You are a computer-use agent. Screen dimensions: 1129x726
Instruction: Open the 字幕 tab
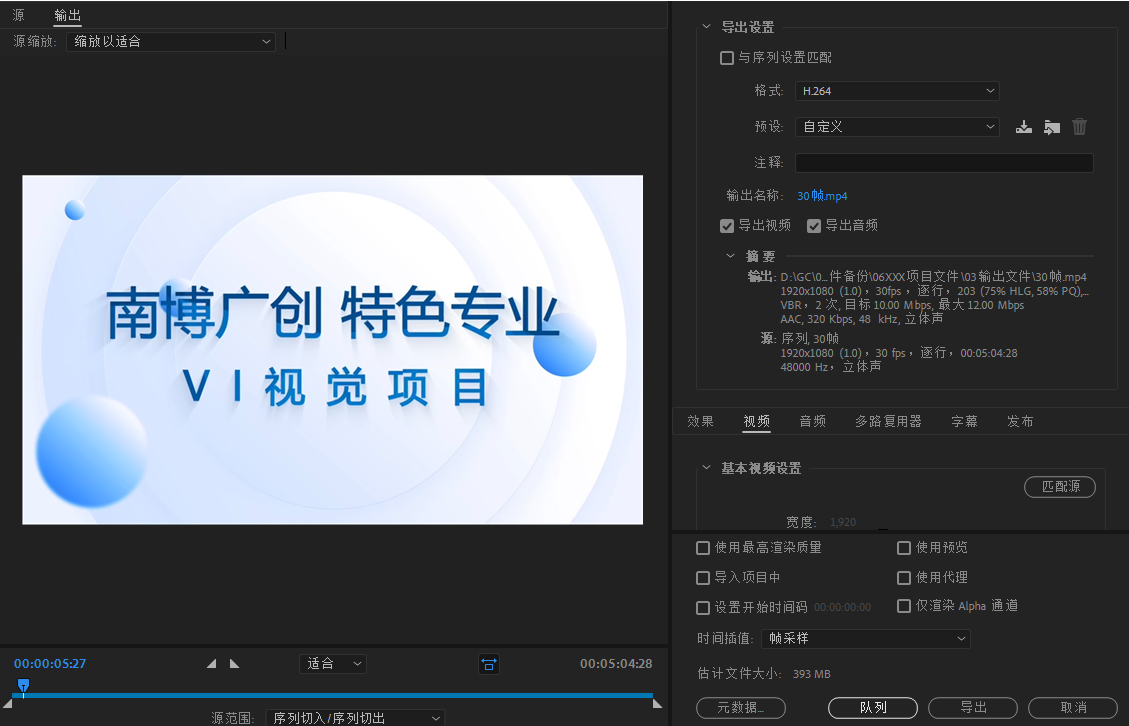tap(964, 421)
